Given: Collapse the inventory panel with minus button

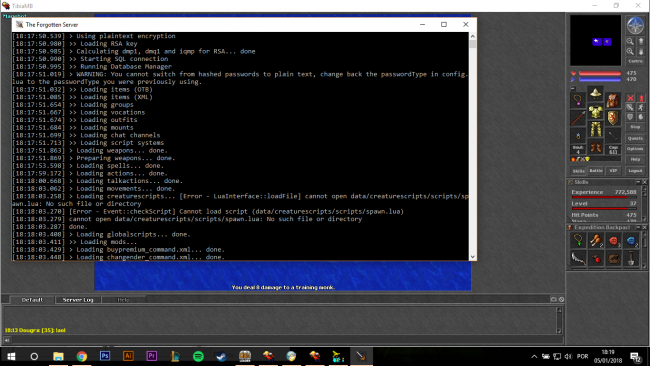Looking at the screenshot, I should click(x=573, y=88).
